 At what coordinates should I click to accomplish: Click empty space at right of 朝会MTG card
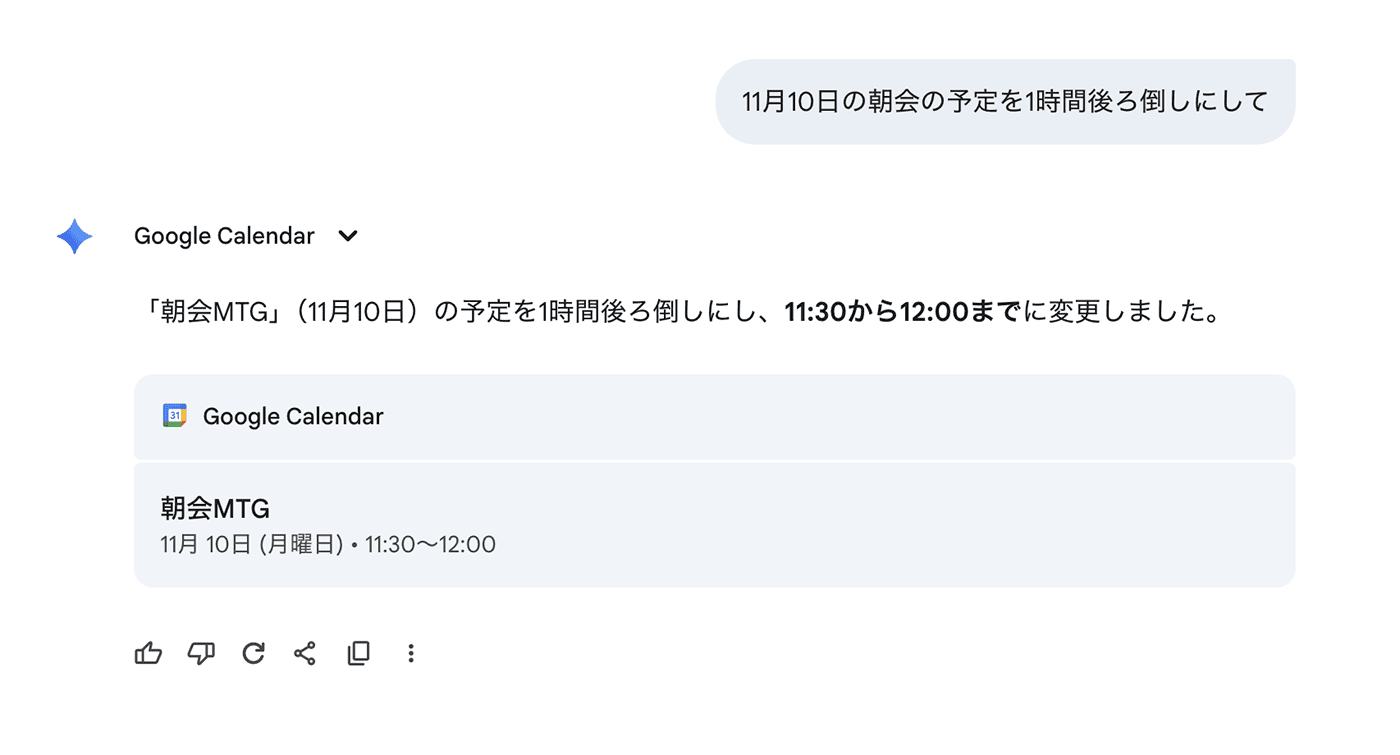tap(900, 525)
